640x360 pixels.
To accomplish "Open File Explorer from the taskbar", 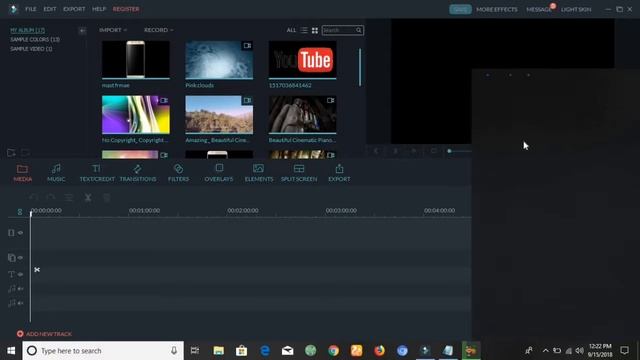I will [219, 351].
